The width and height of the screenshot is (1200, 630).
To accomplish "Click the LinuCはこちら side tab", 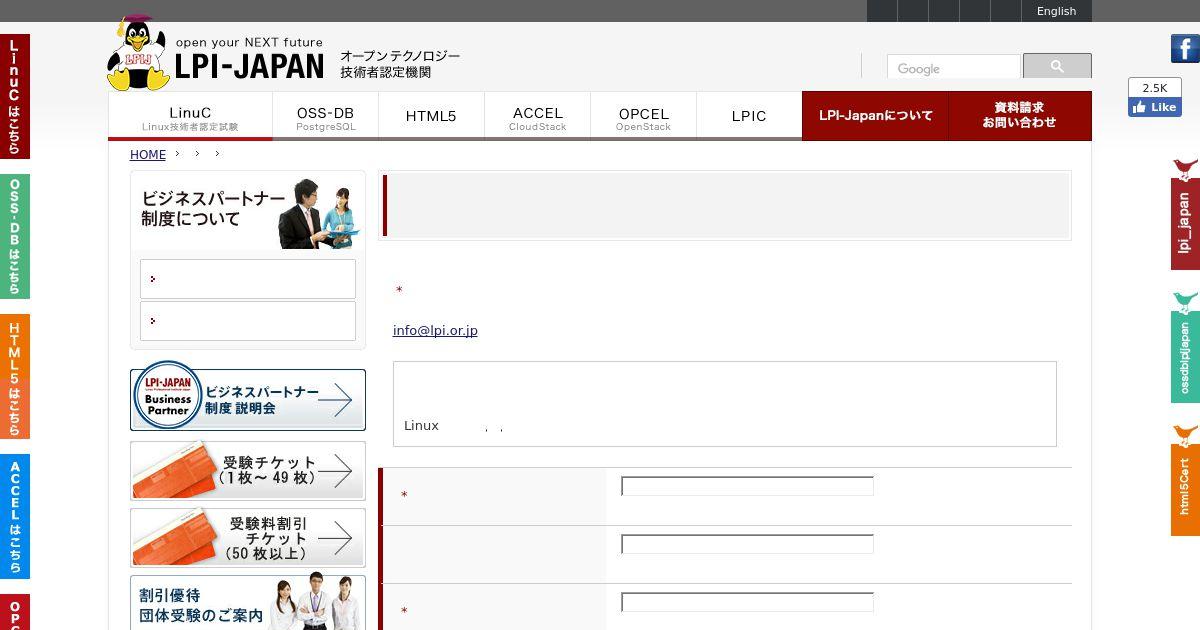I will (14, 97).
